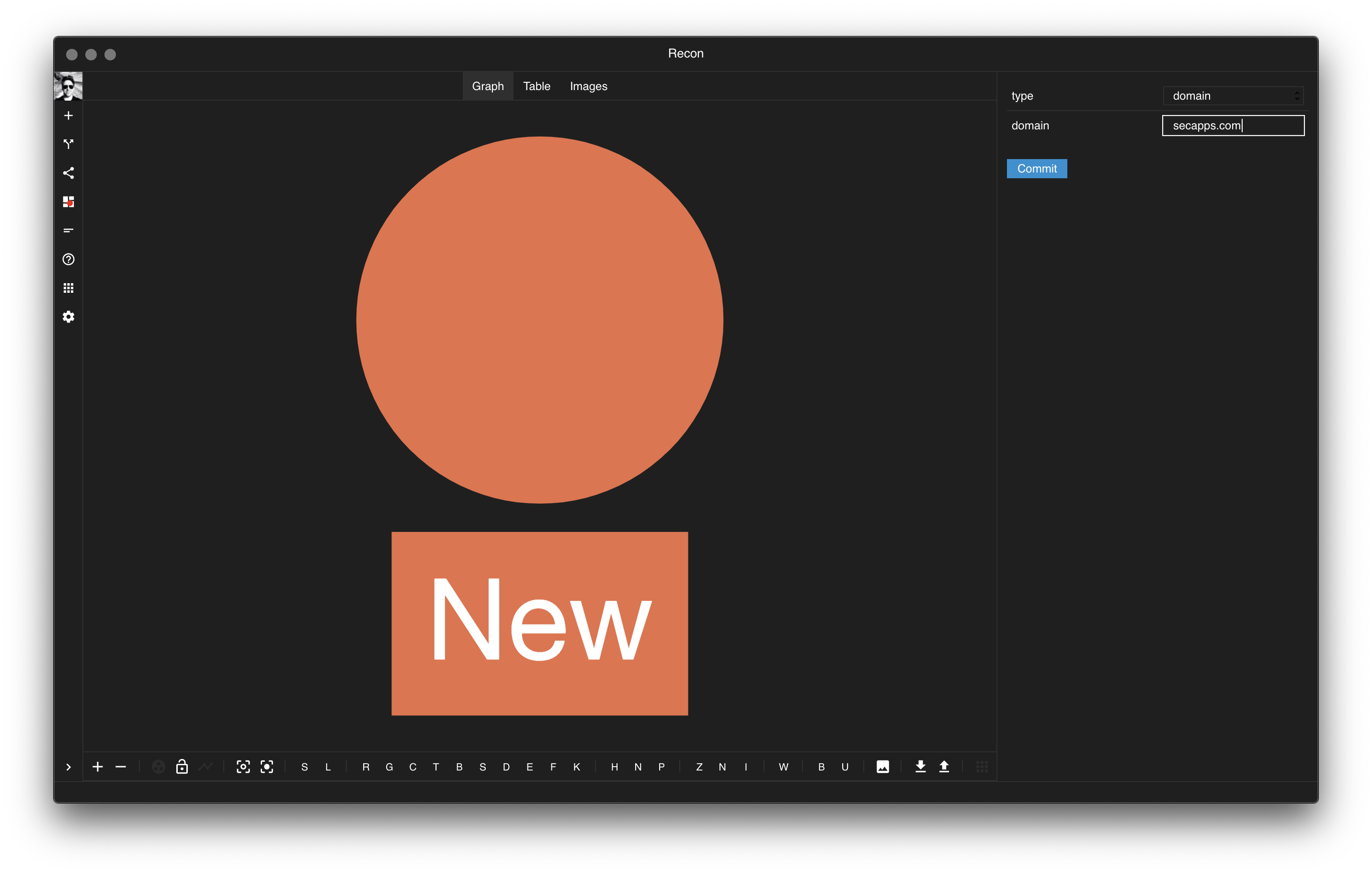Open the help question mark icon
The width and height of the screenshot is (1372, 874).
tap(69, 259)
